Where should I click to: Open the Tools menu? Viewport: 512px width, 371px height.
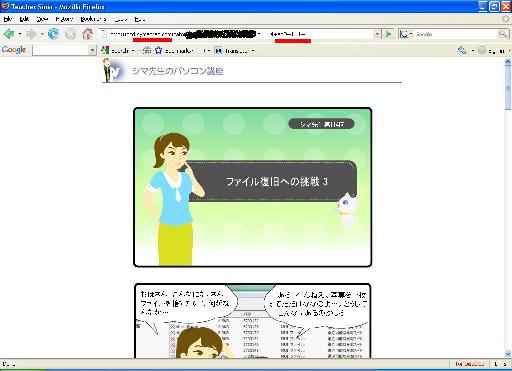click(121, 19)
